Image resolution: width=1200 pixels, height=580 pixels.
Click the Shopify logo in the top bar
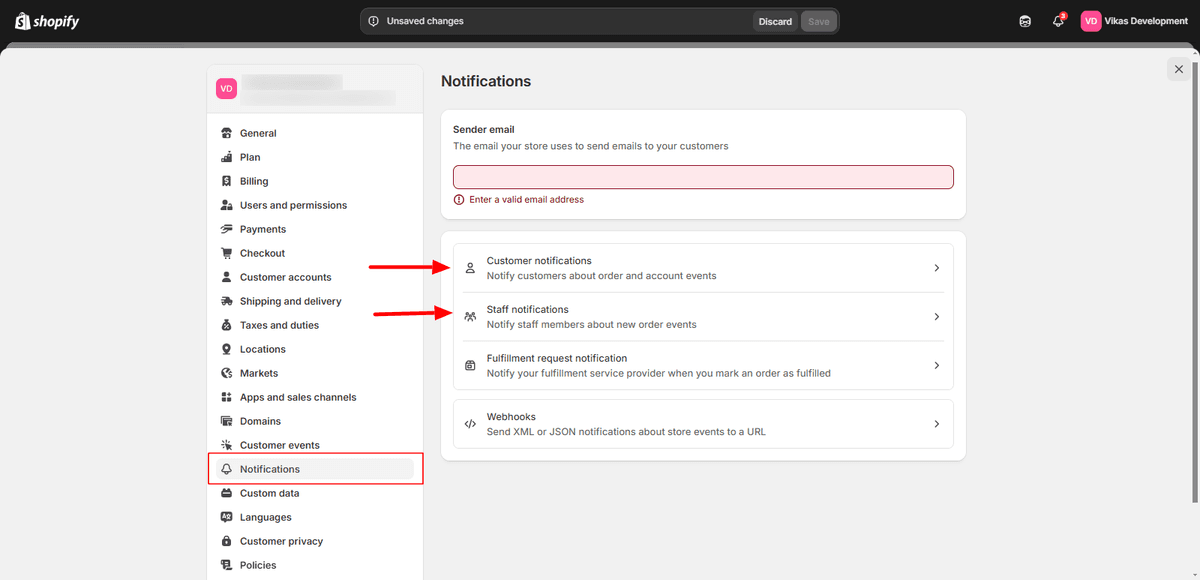[x=47, y=21]
